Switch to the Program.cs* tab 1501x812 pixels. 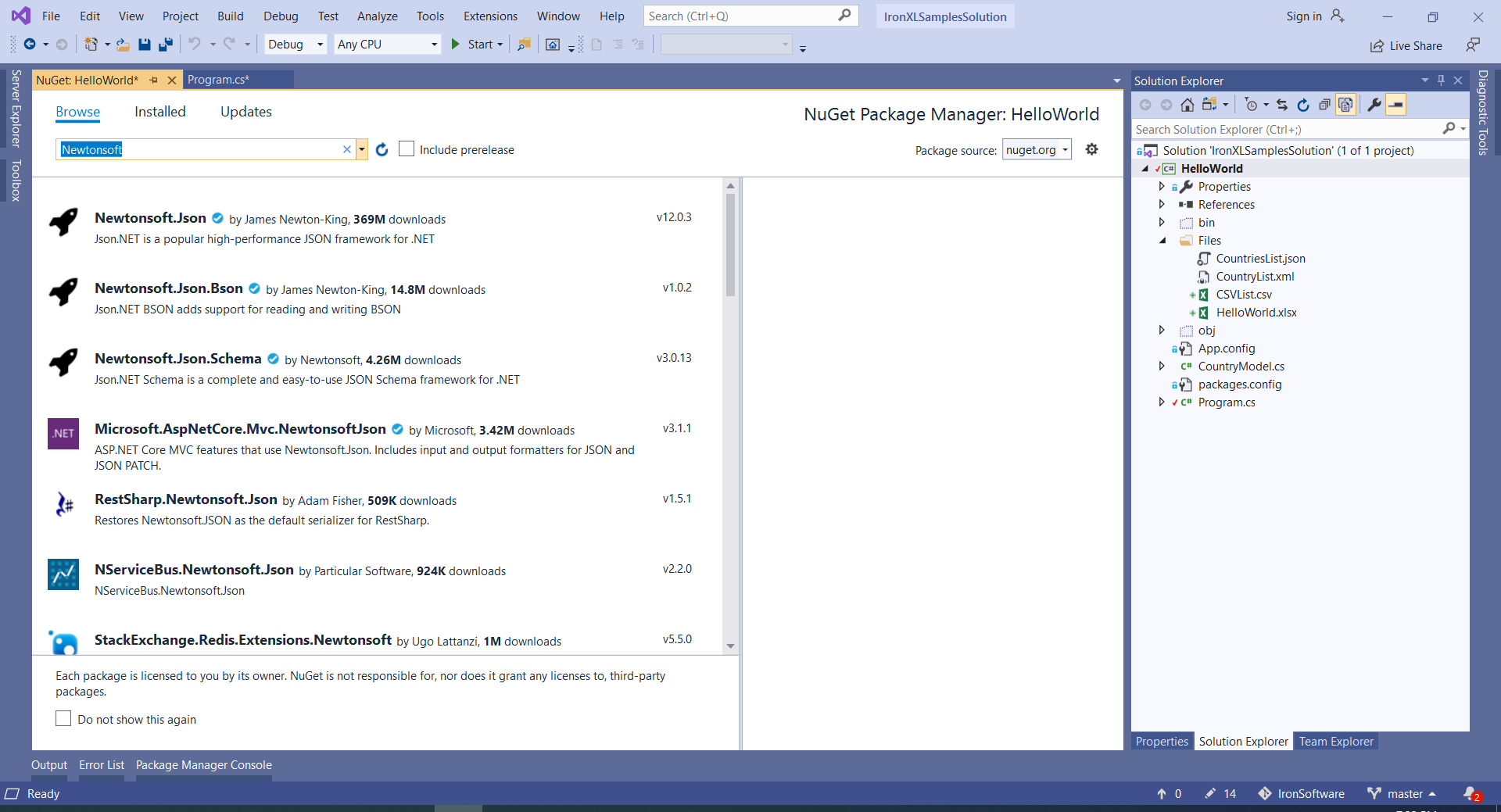tap(218, 80)
